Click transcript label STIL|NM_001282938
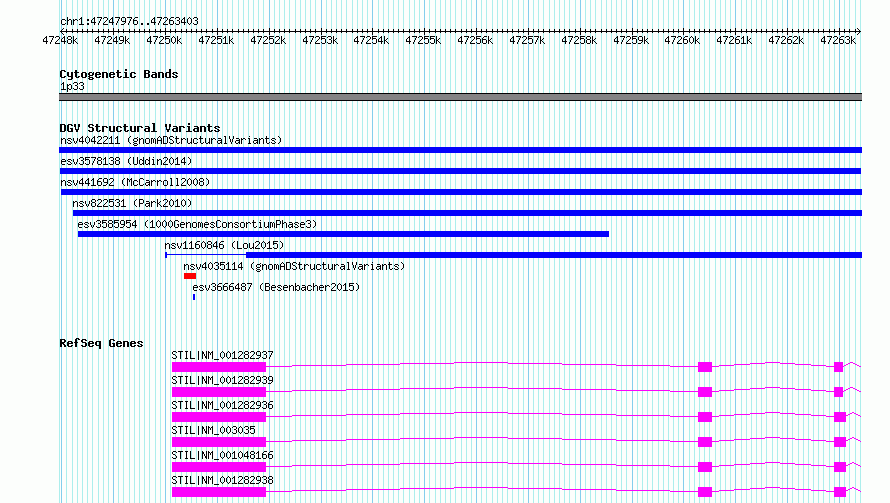The width and height of the screenshot is (890, 503). (222, 480)
